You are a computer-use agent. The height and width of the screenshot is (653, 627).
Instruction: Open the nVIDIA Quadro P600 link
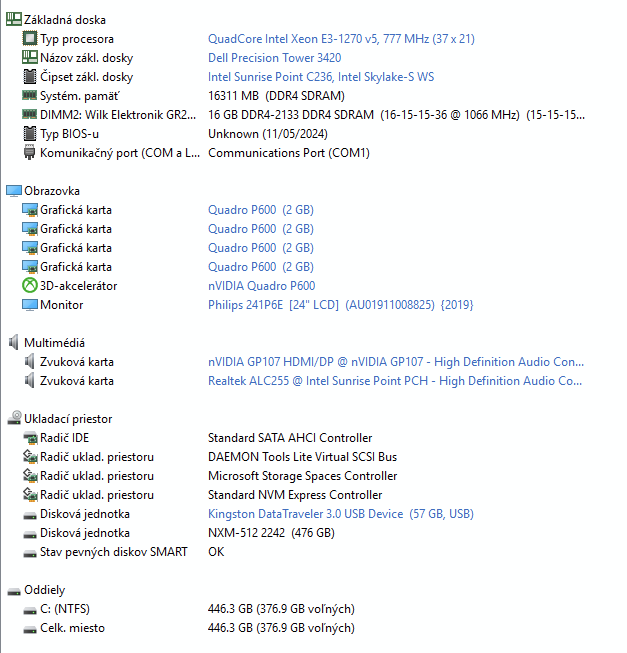tap(261, 286)
